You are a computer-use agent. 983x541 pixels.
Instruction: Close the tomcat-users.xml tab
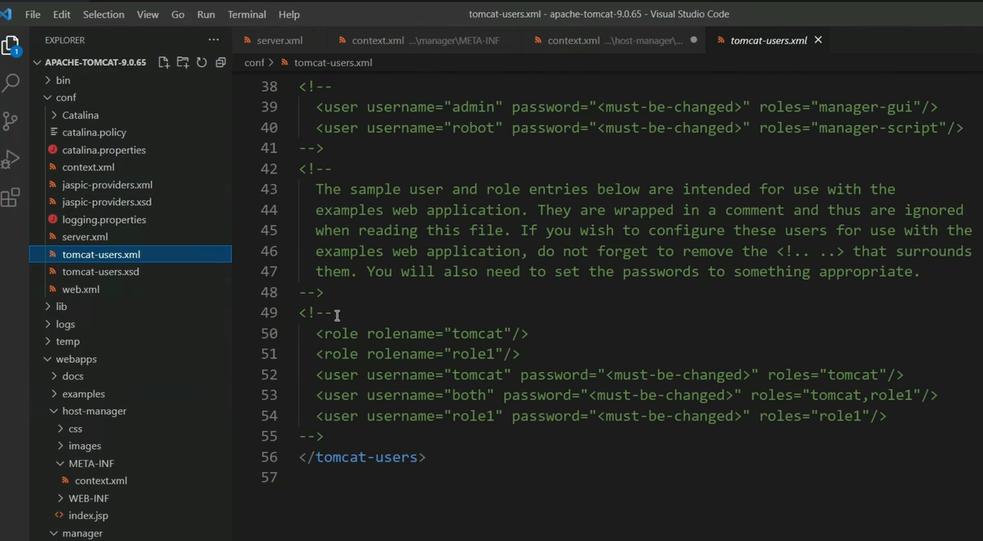pyautogui.click(x=818, y=39)
